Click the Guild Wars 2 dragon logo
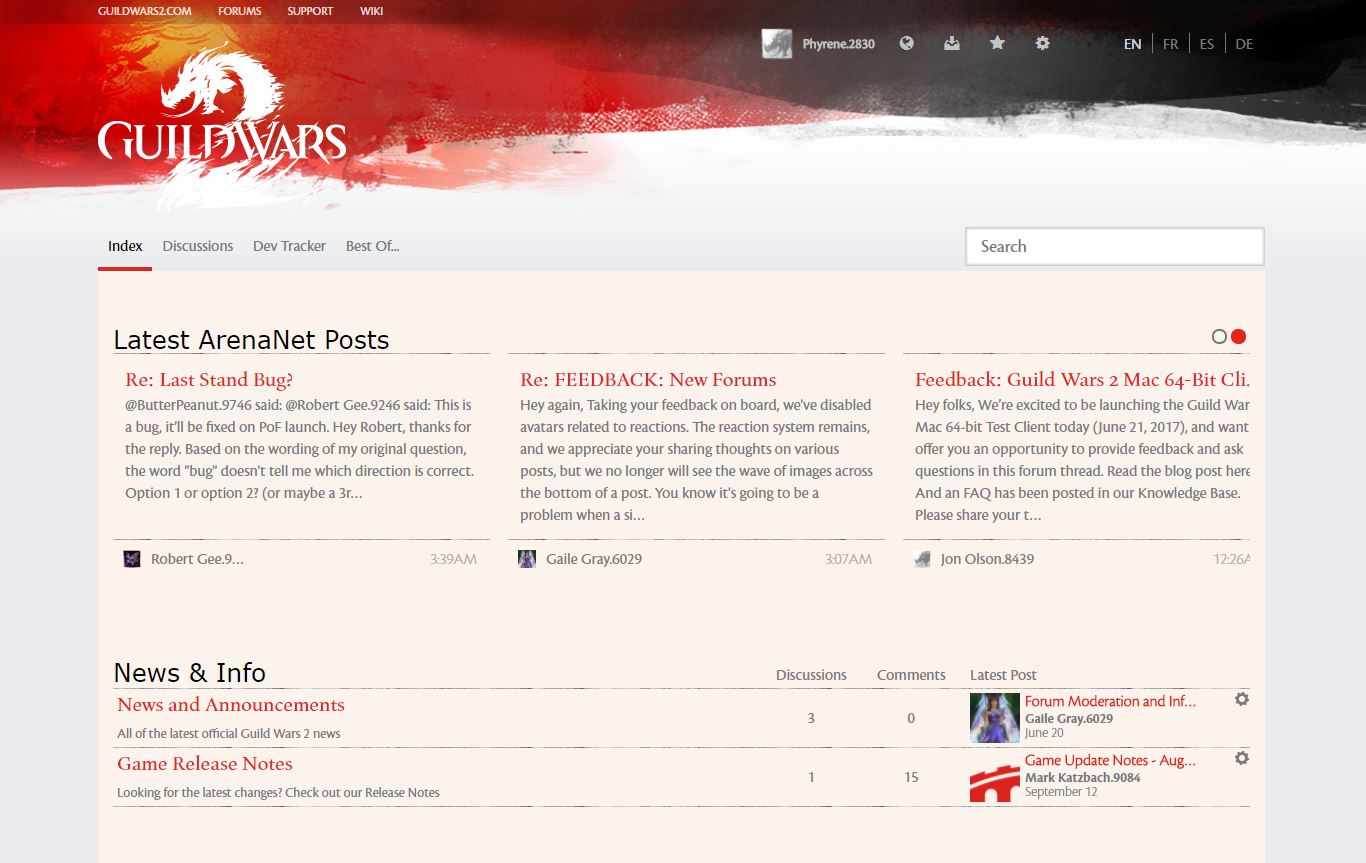The height and width of the screenshot is (863, 1366). tap(222, 128)
